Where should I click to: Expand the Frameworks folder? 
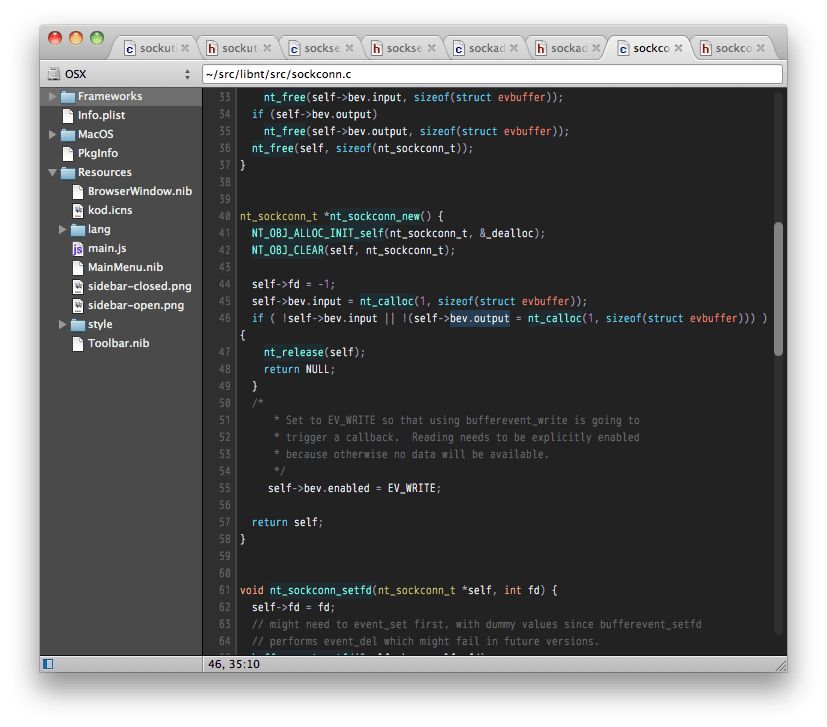52,96
